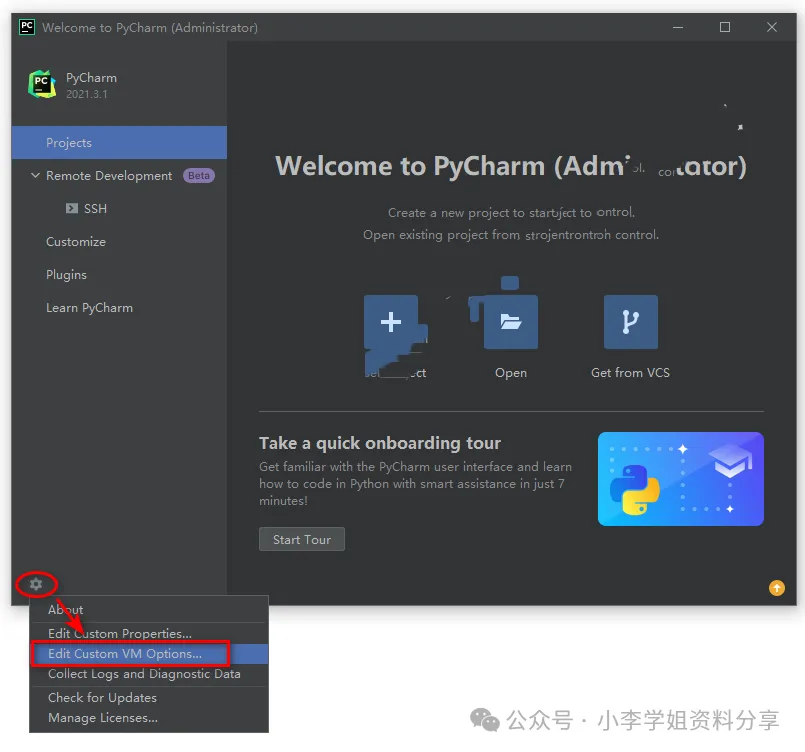The image size is (805, 752).
Task: Maximize the PyCharm window
Action: pyautogui.click(x=725, y=27)
